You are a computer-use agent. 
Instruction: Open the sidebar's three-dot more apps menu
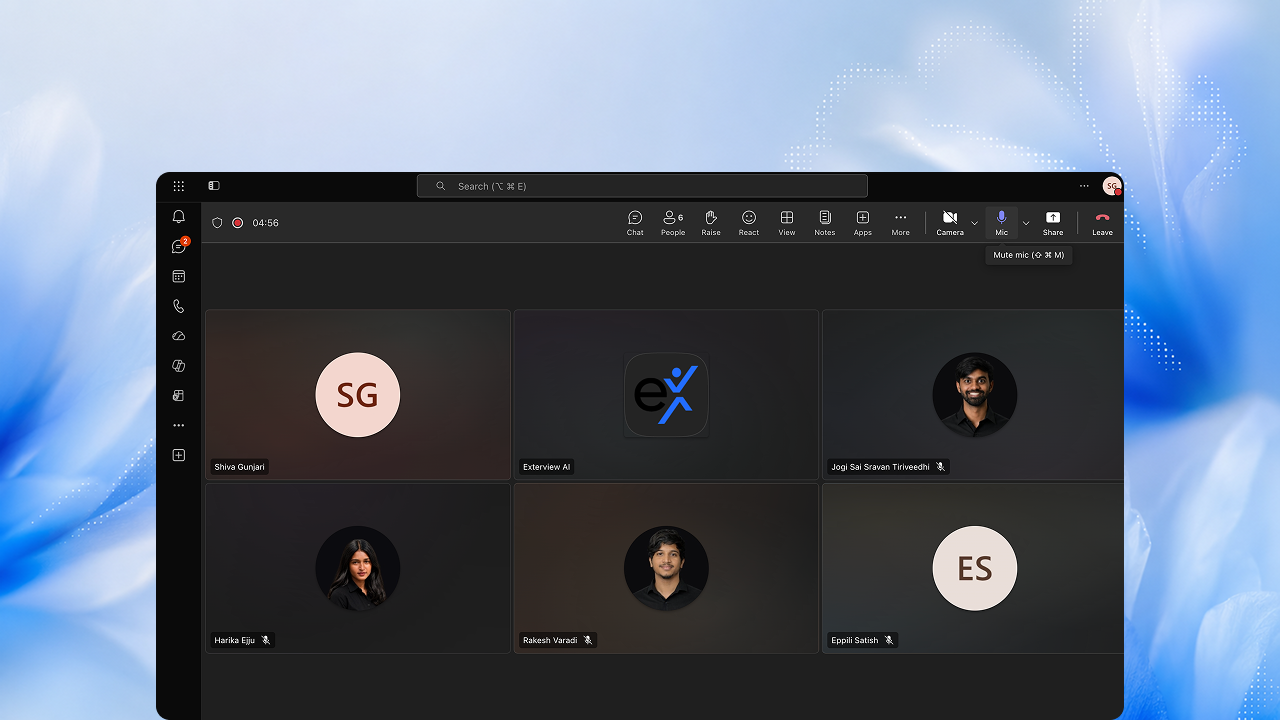[x=179, y=425]
